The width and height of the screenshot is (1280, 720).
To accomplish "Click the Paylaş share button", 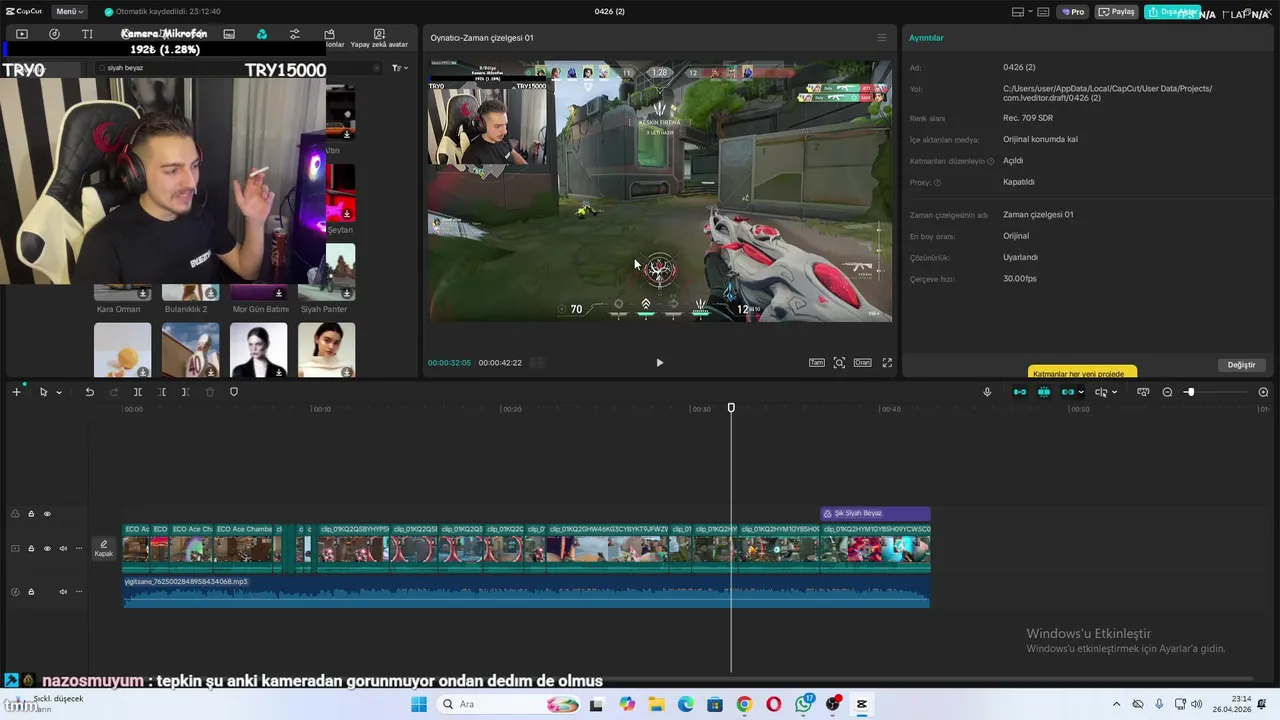I will [1117, 12].
